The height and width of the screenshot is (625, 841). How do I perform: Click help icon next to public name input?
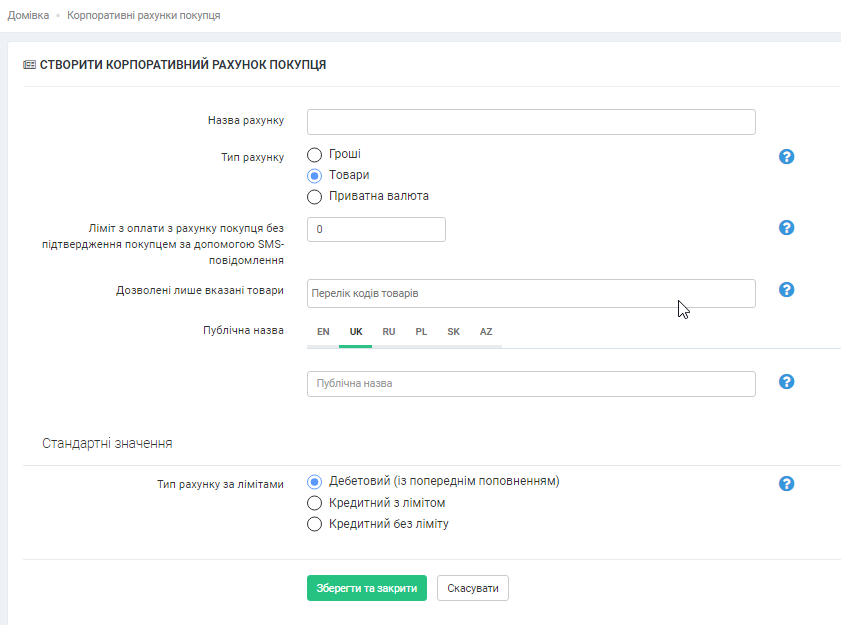pos(786,382)
